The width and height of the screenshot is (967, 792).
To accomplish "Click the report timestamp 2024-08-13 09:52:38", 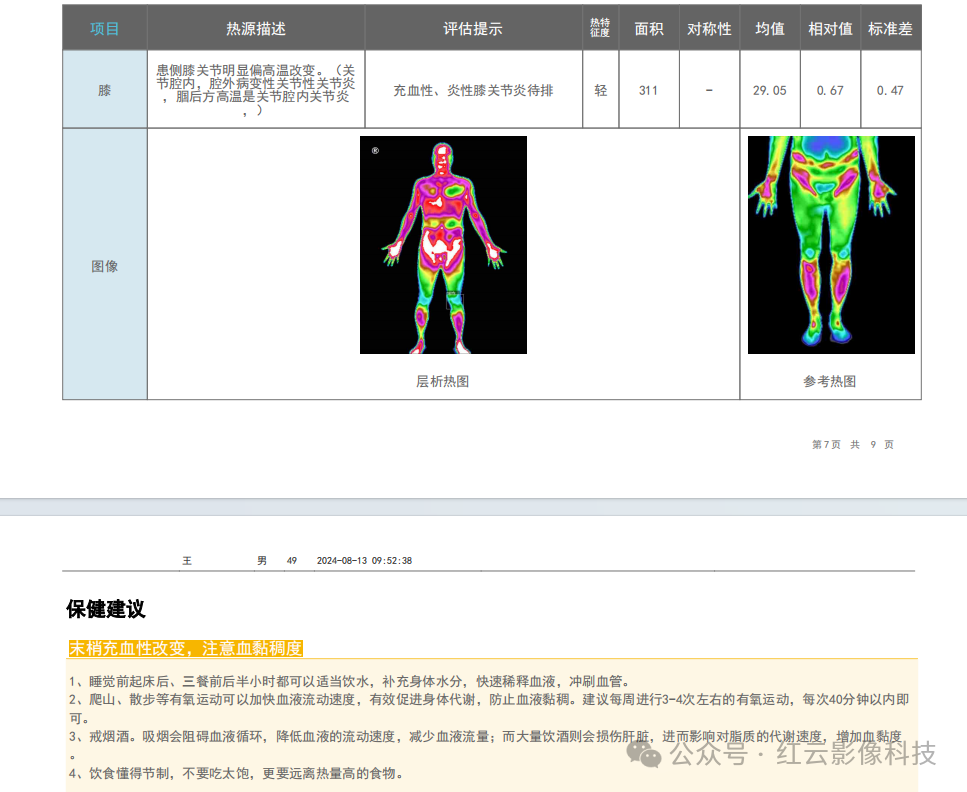I will click(364, 561).
